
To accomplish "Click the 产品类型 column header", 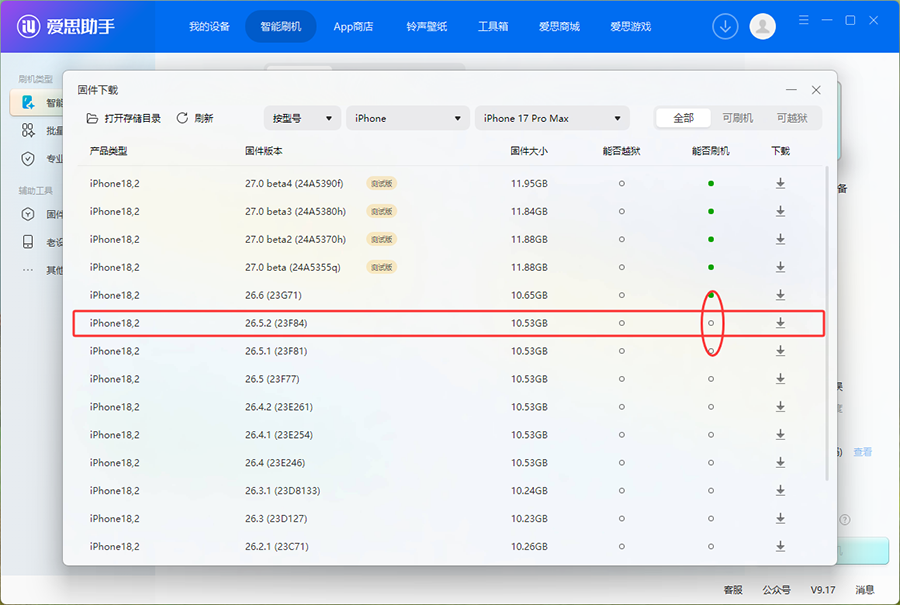I will 108,151.
